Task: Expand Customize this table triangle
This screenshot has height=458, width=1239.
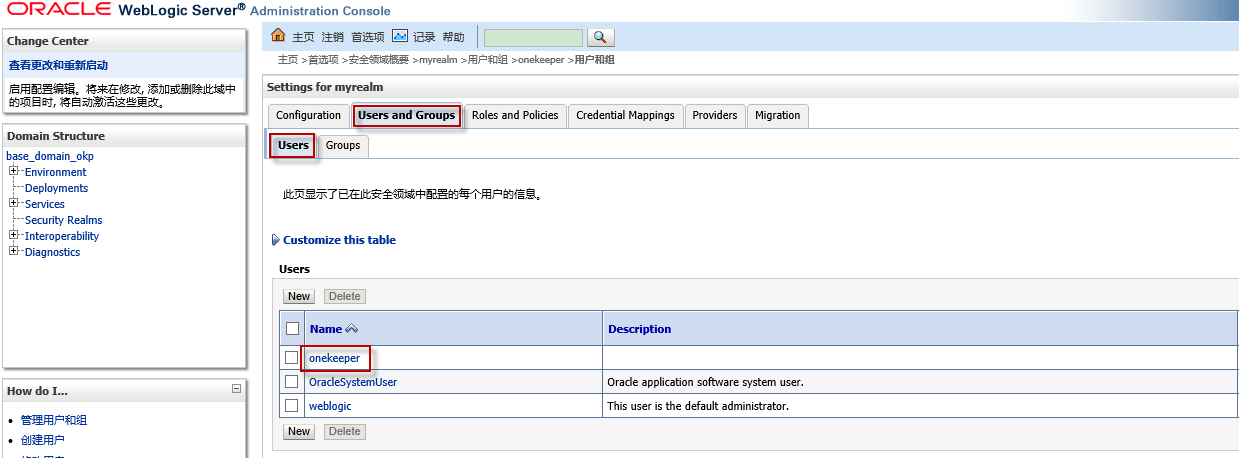Action: [x=276, y=240]
